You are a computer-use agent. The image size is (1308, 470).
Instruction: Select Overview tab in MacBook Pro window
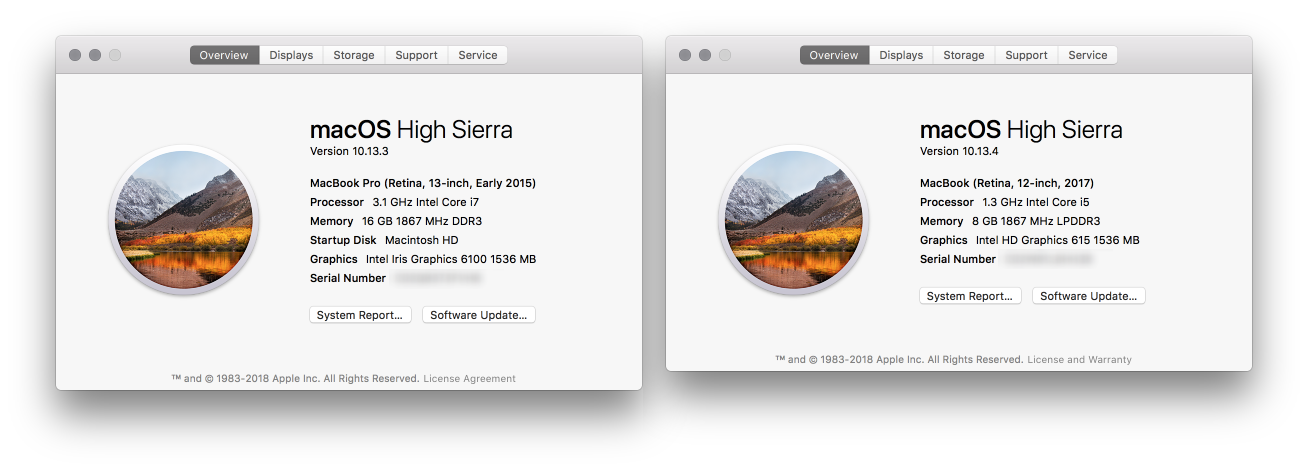(224, 55)
